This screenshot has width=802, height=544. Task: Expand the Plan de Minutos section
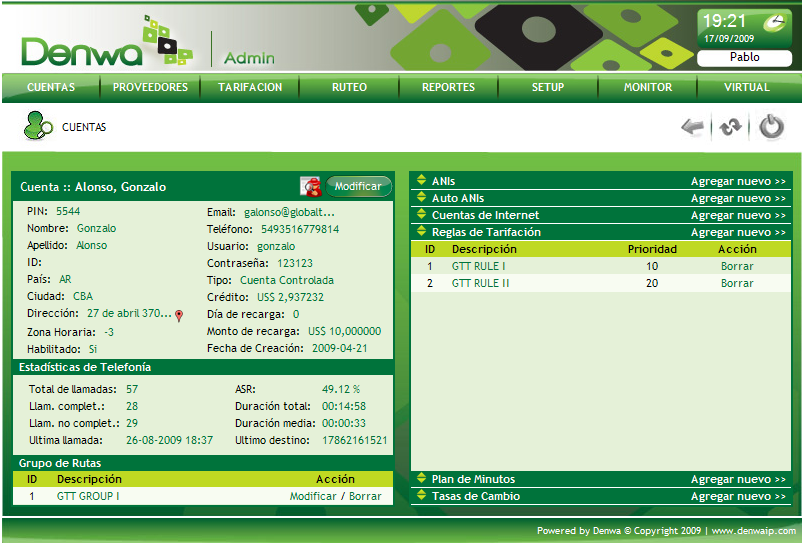click(421, 480)
